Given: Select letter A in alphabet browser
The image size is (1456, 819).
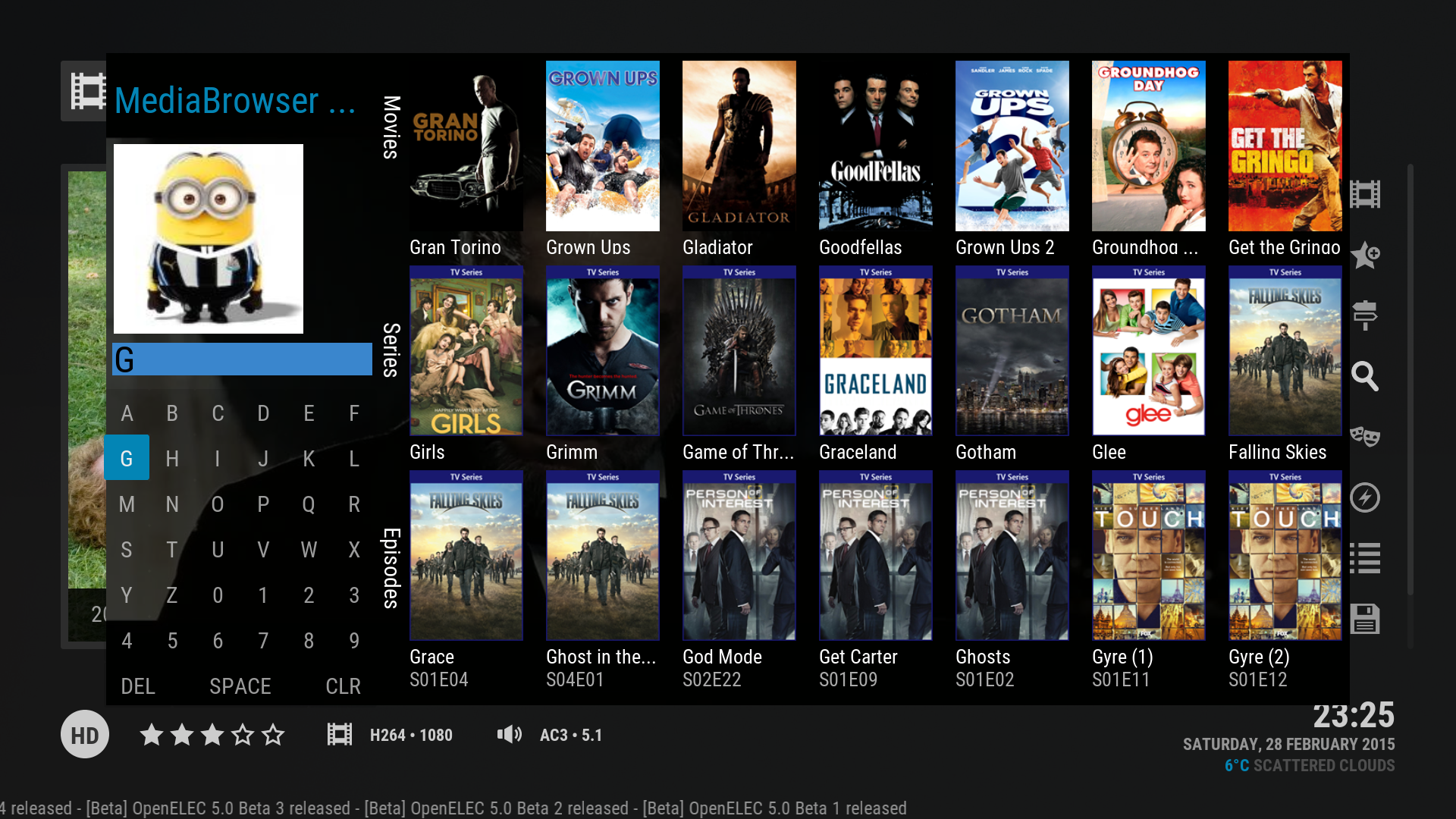Looking at the screenshot, I should [127, 412].
